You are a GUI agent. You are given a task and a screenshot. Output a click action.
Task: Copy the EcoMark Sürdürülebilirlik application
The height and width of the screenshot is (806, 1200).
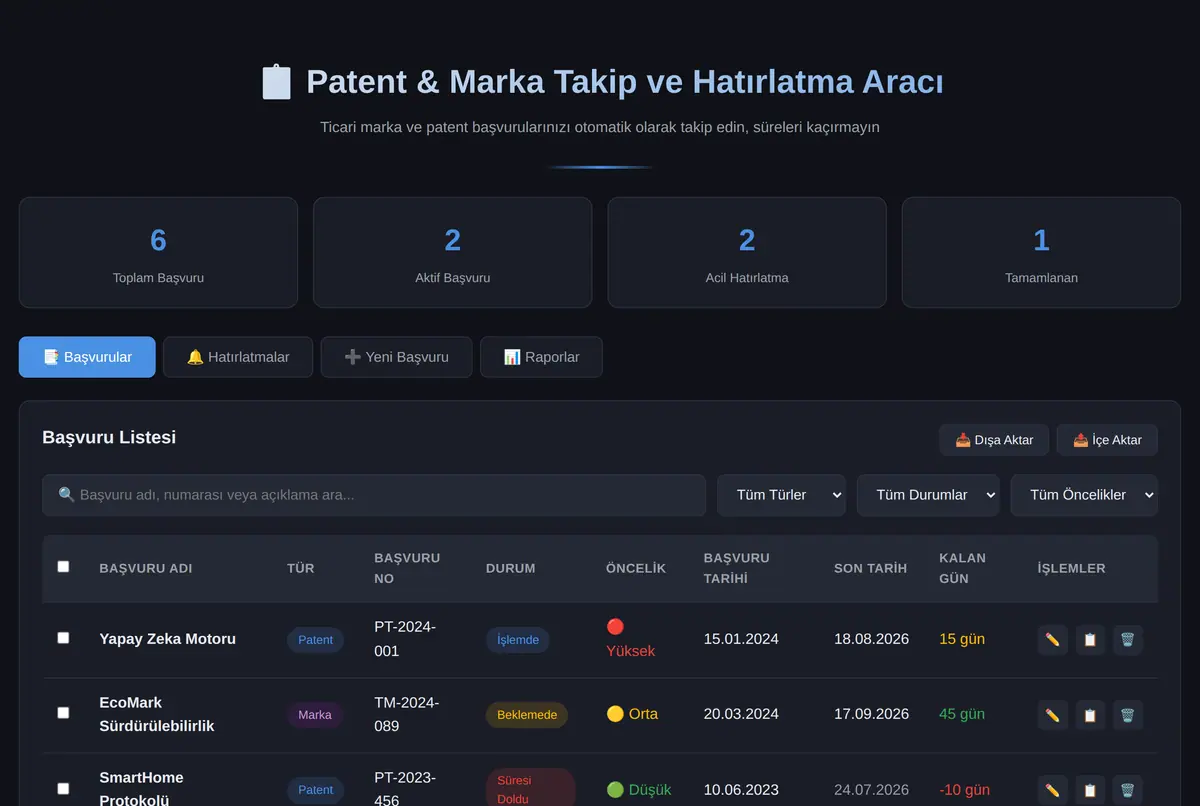click(x=1090, y=715)
